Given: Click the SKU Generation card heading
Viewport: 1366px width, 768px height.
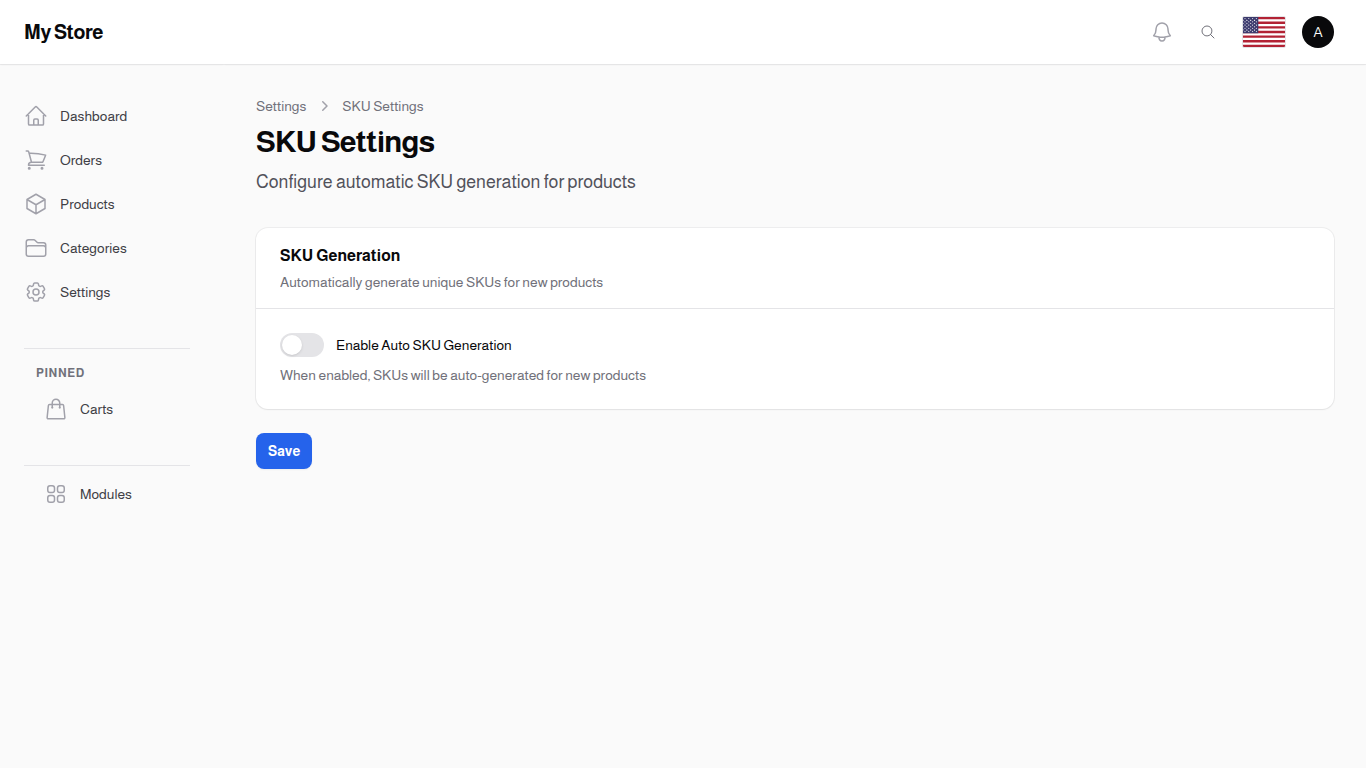Looking at the screenshot, I should click(x=339, y=255).
